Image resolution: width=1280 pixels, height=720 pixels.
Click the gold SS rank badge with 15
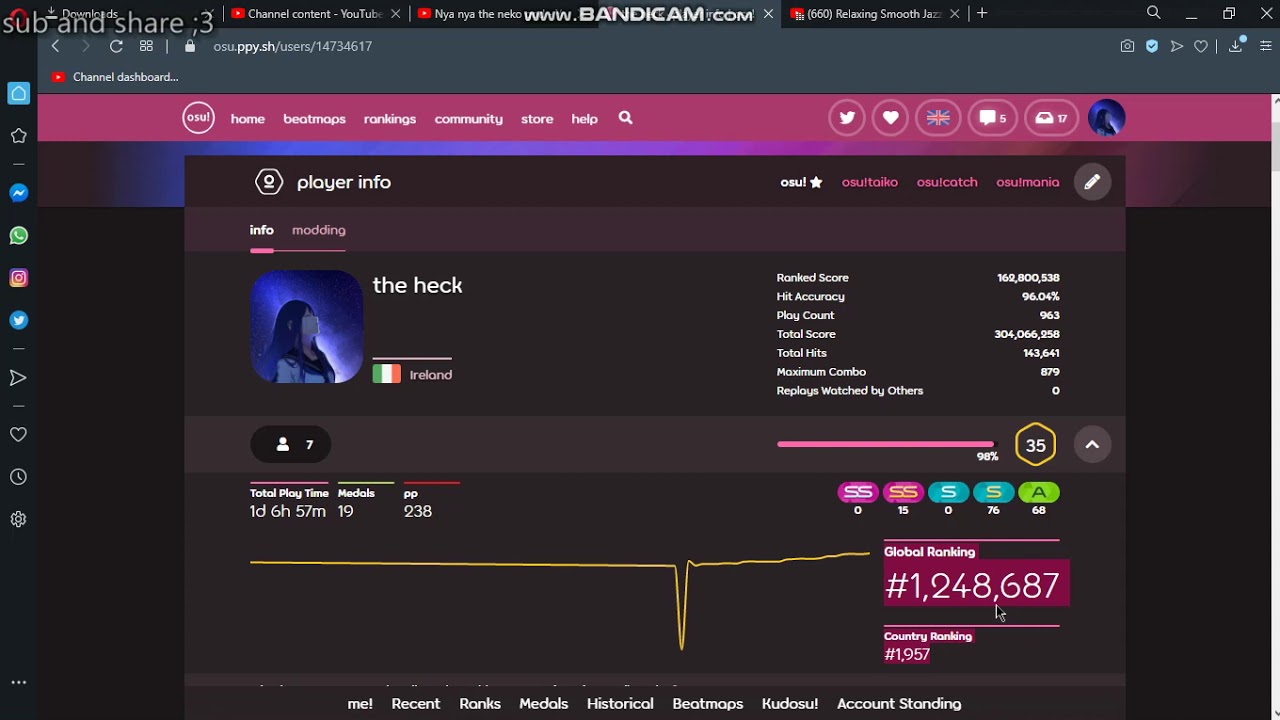point(903,492)
